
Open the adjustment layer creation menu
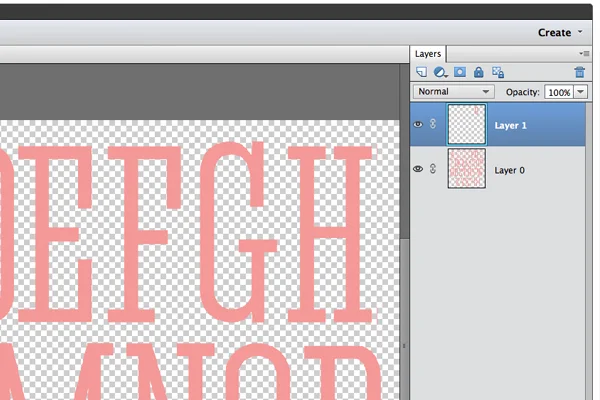pyautogui.click(x=440, y=72)
